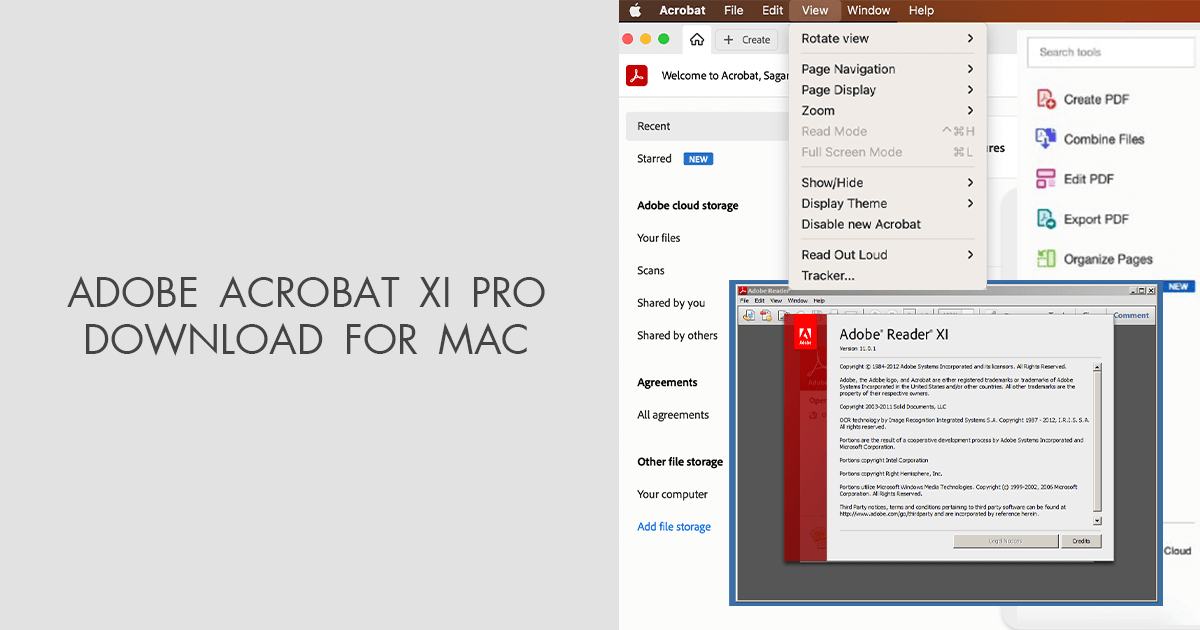Click the Adobe Acrobat logo beside the Welcome message

click(637, 75)
